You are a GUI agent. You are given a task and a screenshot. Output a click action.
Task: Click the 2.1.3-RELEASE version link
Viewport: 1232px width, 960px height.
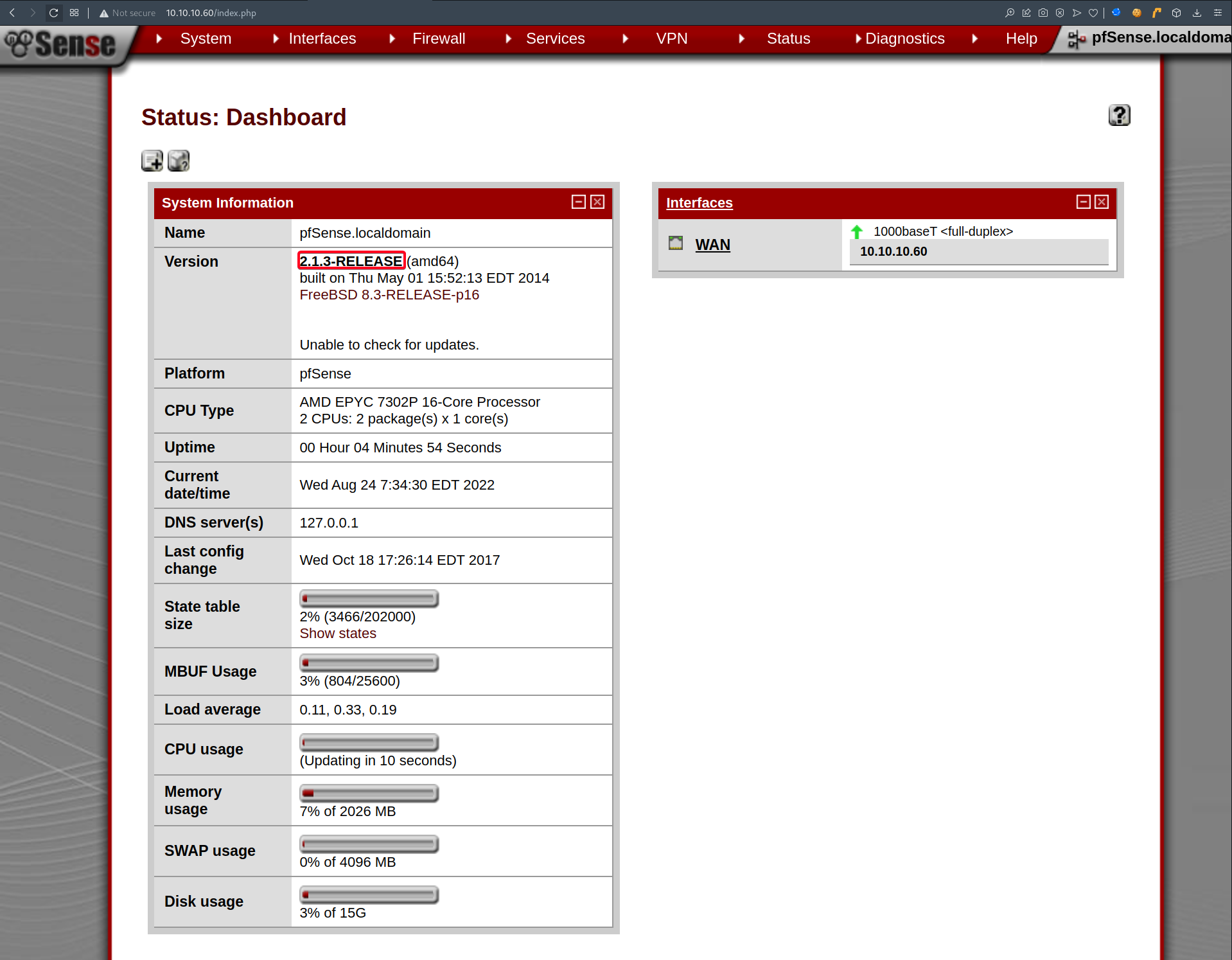(x=351, y=261)
